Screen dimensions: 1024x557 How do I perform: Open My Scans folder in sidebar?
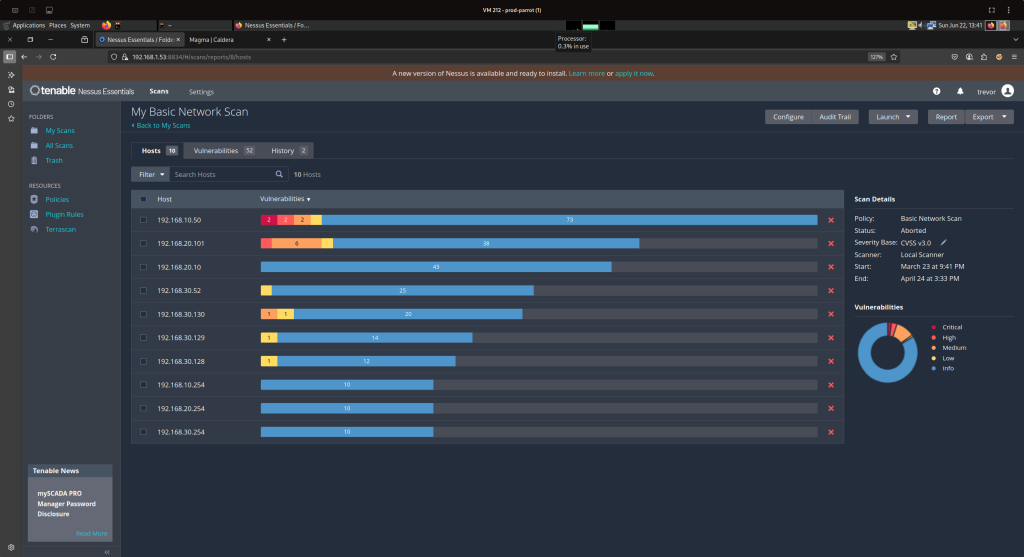[59, 131]
